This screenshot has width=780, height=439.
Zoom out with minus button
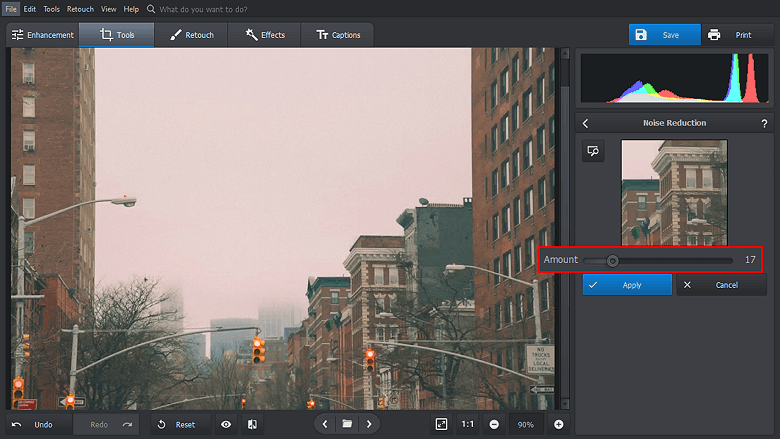(x=494, y=424)
